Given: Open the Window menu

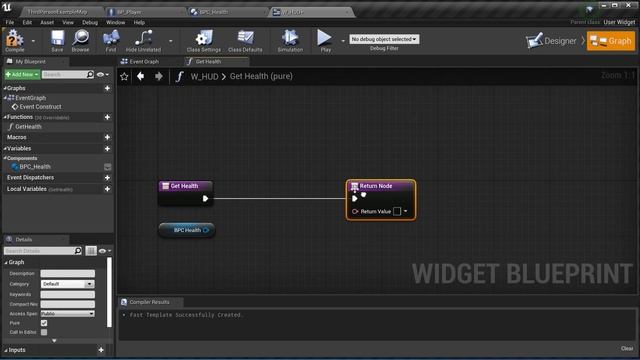Looking at the screenshot, I should [116, 22].
